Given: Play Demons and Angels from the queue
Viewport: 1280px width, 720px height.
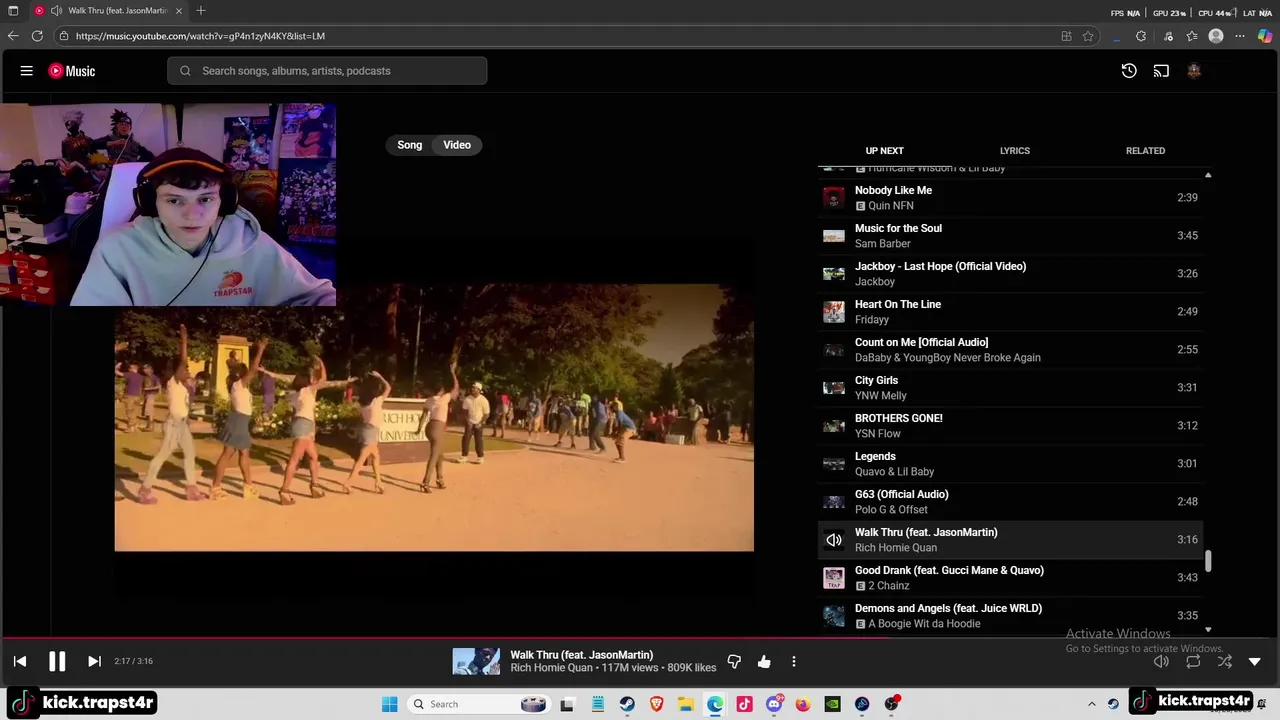Looking at the screenshot, I should 1010,616.
